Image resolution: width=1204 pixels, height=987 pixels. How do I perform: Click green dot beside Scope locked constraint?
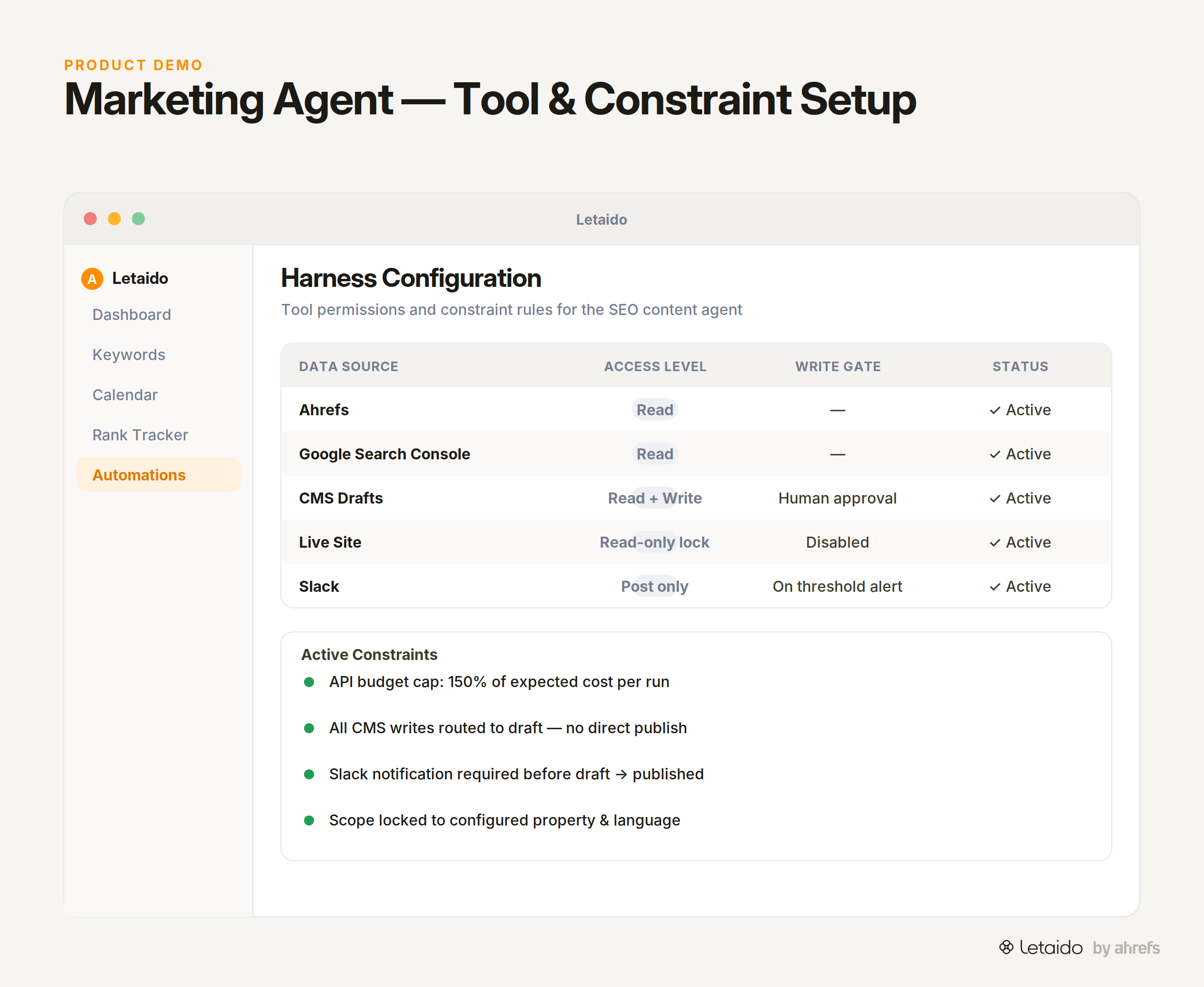coord(310,820)
